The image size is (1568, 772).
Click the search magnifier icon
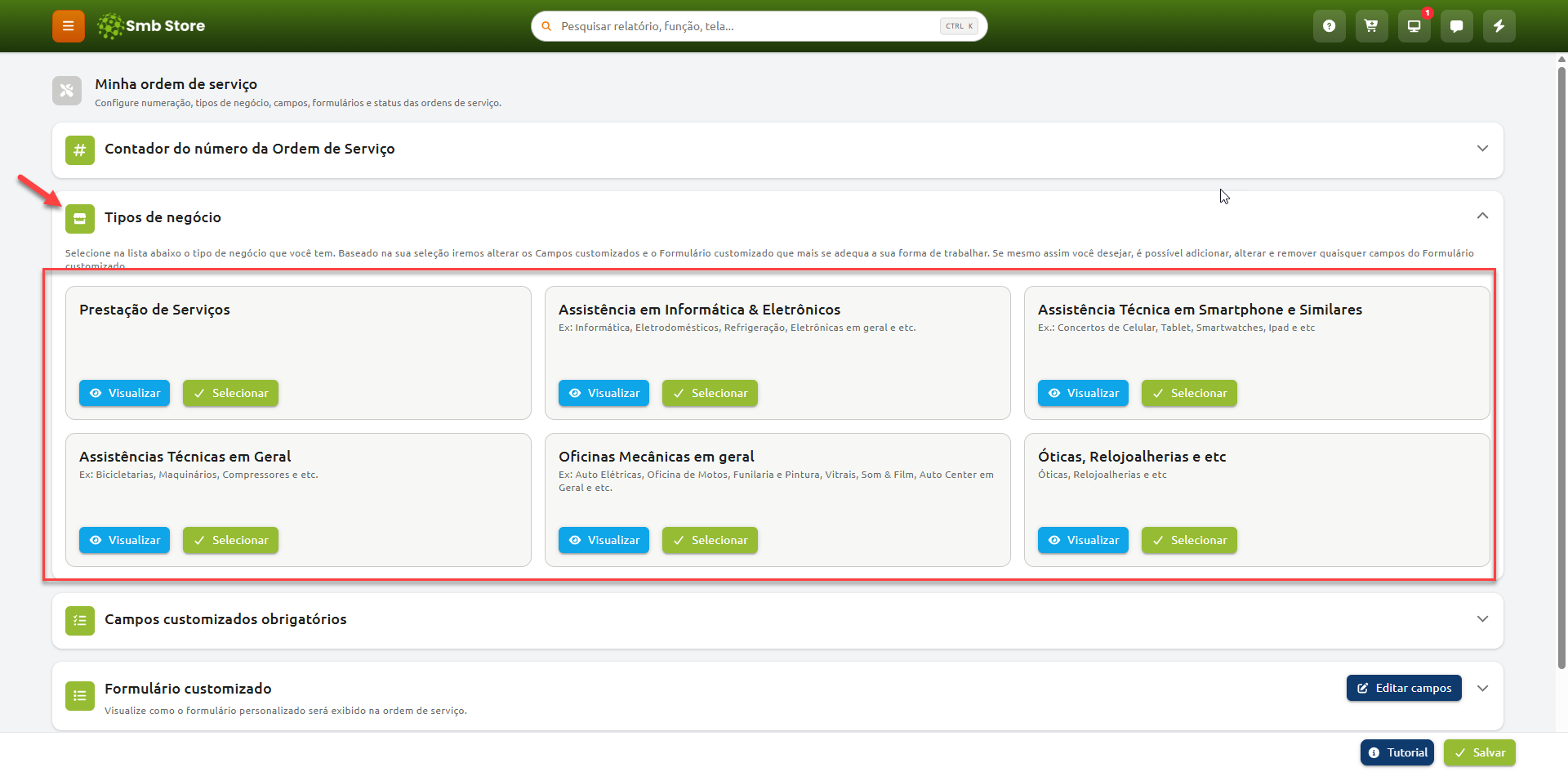coord(546,26)
